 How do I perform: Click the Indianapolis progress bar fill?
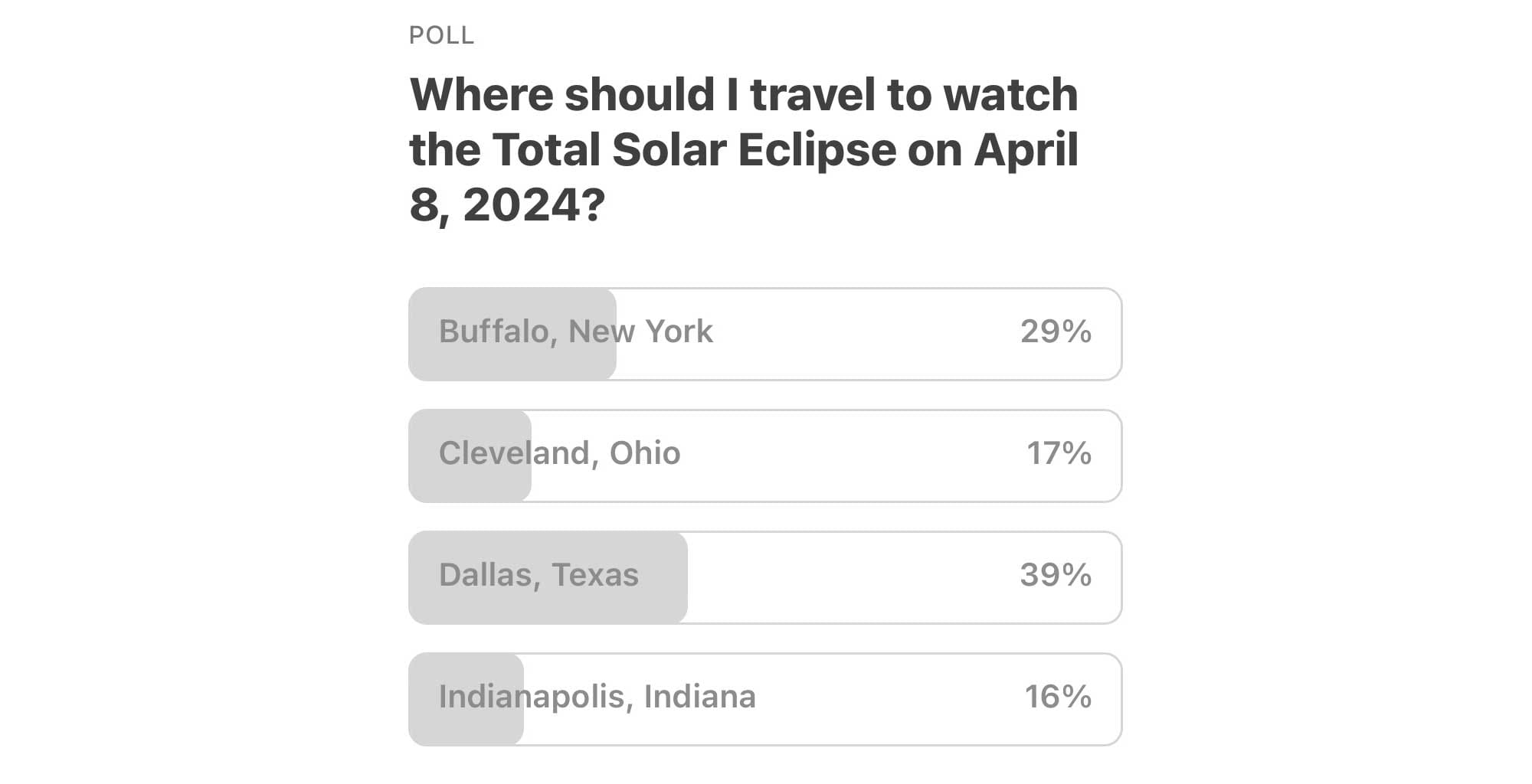point(465,697)
